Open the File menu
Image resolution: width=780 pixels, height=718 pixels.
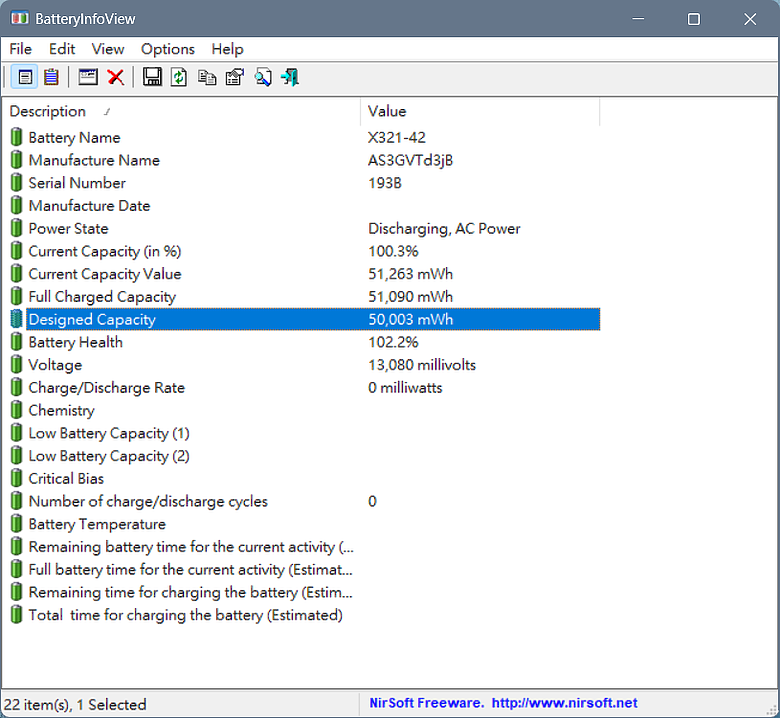20,49
